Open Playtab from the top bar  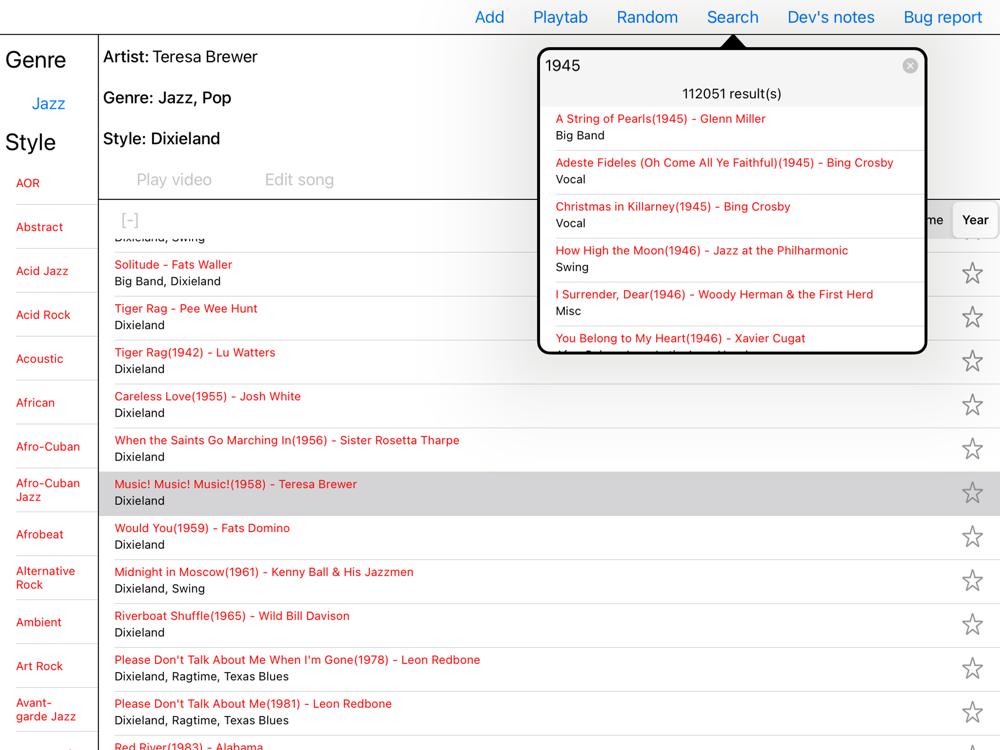(561, 17)
